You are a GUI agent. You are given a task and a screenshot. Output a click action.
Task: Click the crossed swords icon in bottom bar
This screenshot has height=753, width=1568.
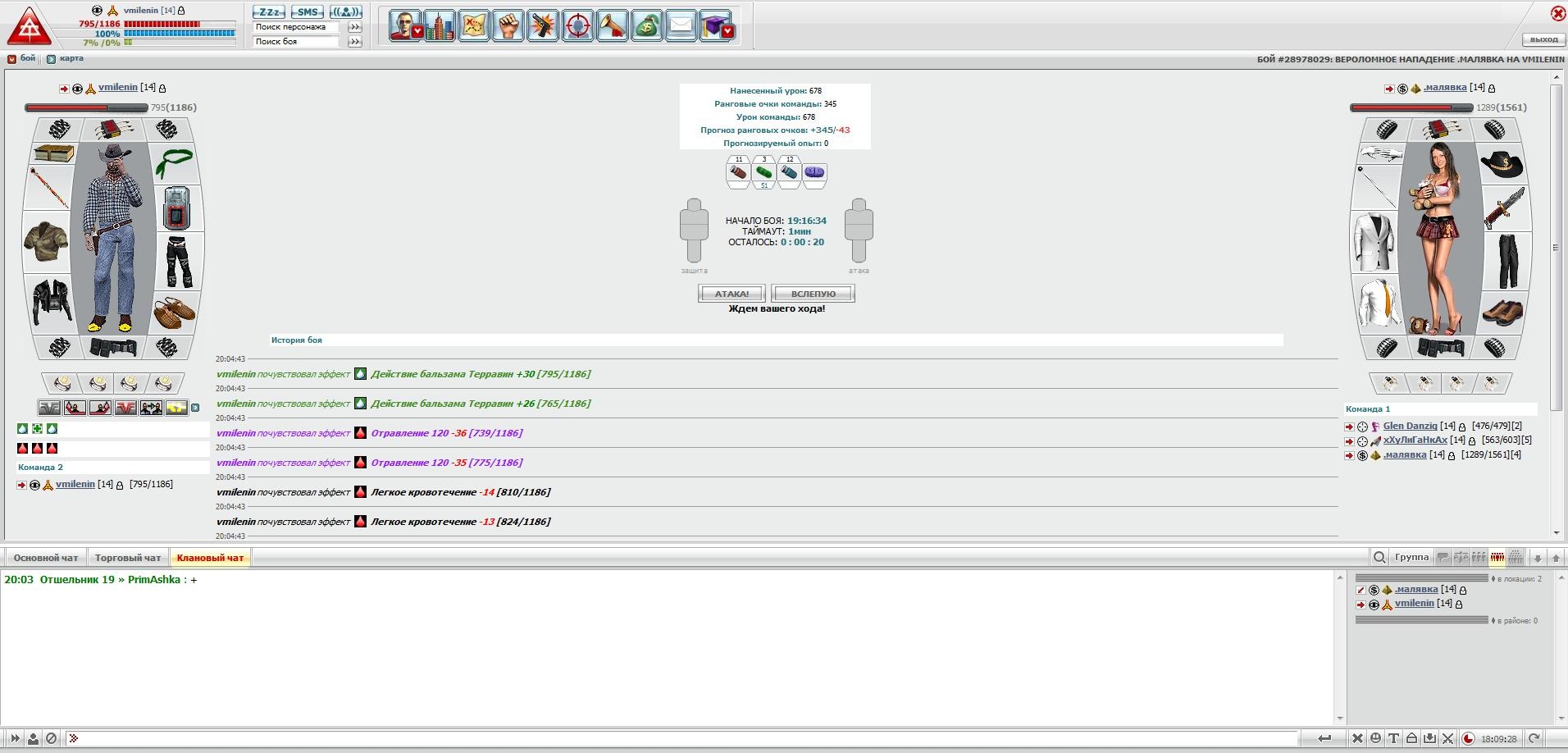coord(1447,738)
